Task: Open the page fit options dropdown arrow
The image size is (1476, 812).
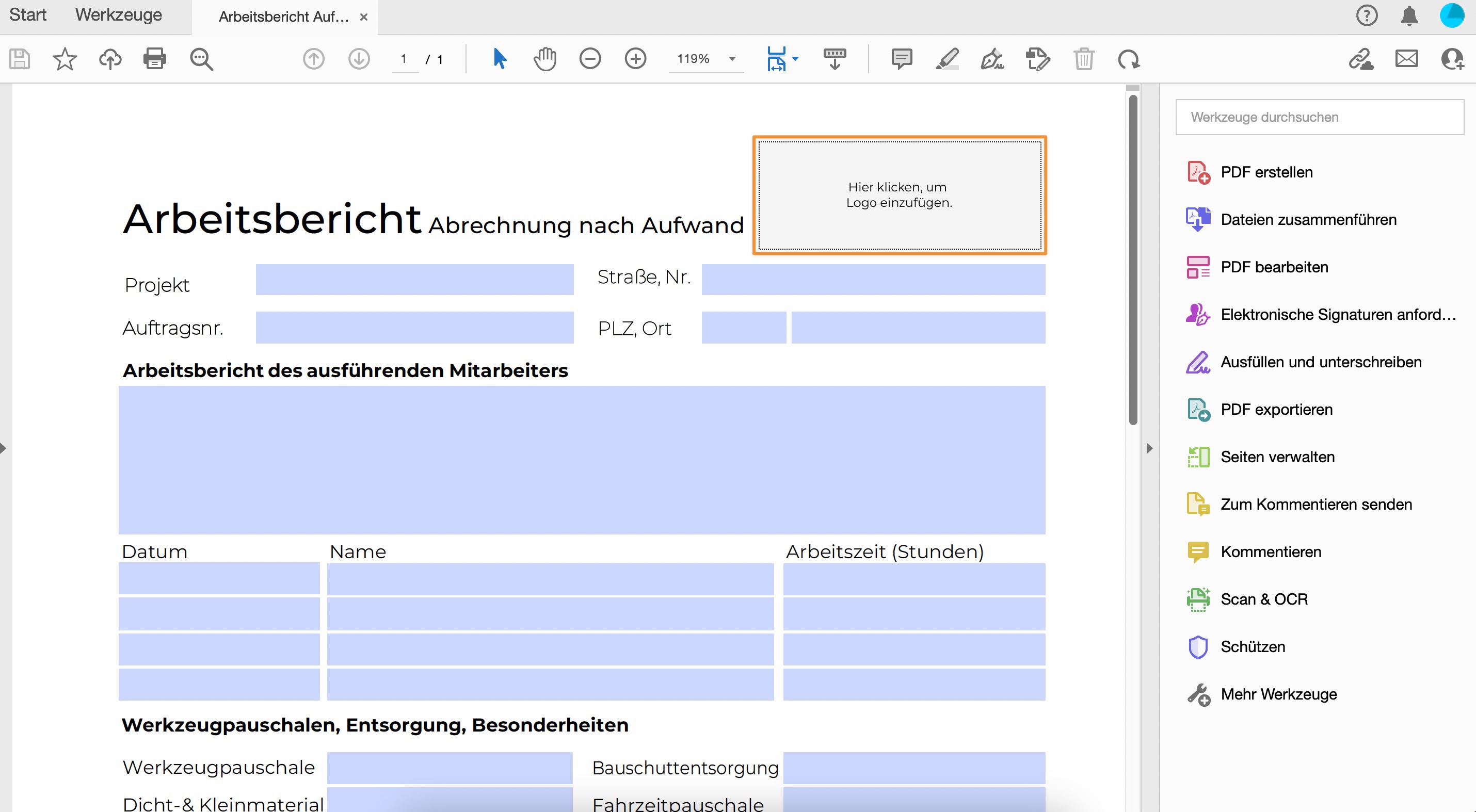Action: coord(795,58)
